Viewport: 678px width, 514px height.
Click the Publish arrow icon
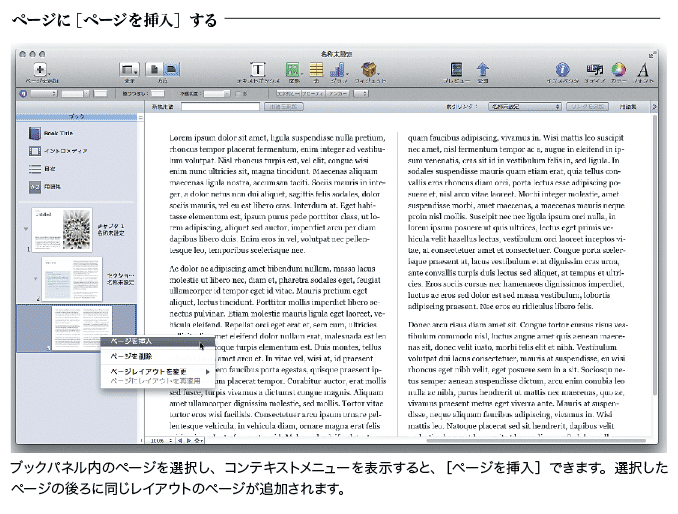pyautogui.click(x=483, y=70)
